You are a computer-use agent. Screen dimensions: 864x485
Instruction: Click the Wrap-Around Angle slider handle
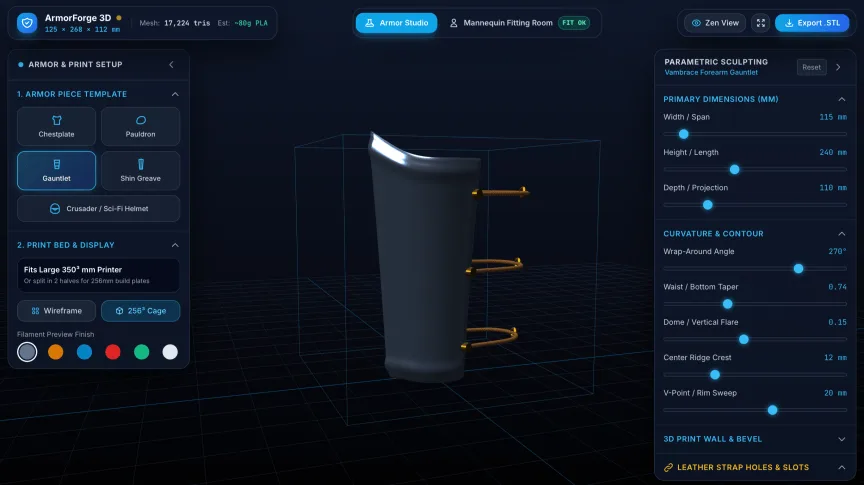[x=798, y=269]
